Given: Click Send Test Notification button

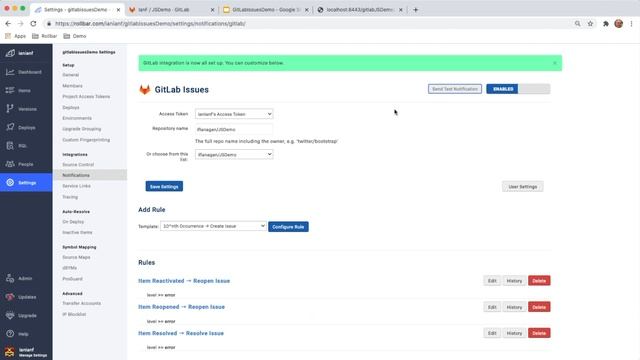Looking at the screenshot, I should point(455,89).
